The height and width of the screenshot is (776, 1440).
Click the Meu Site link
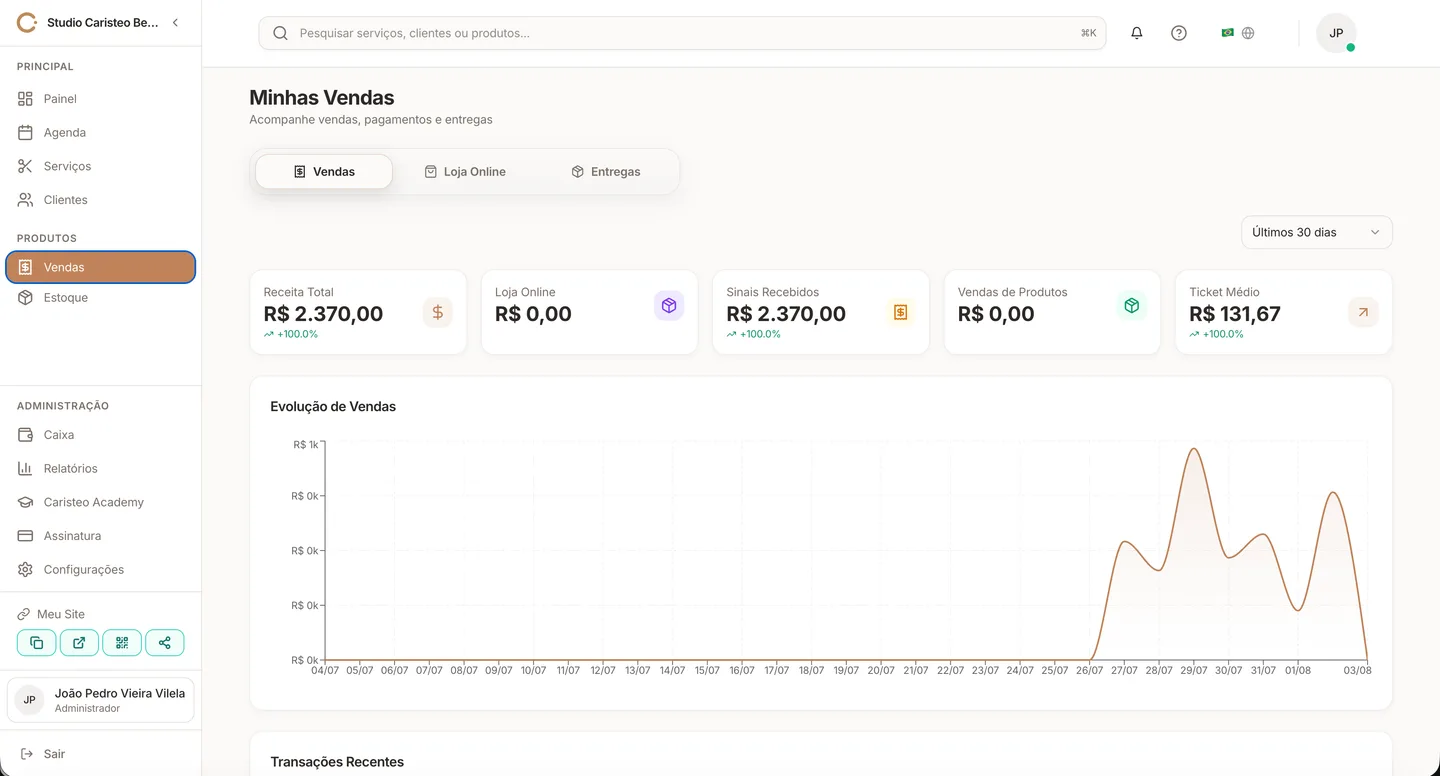coord(51,614)
